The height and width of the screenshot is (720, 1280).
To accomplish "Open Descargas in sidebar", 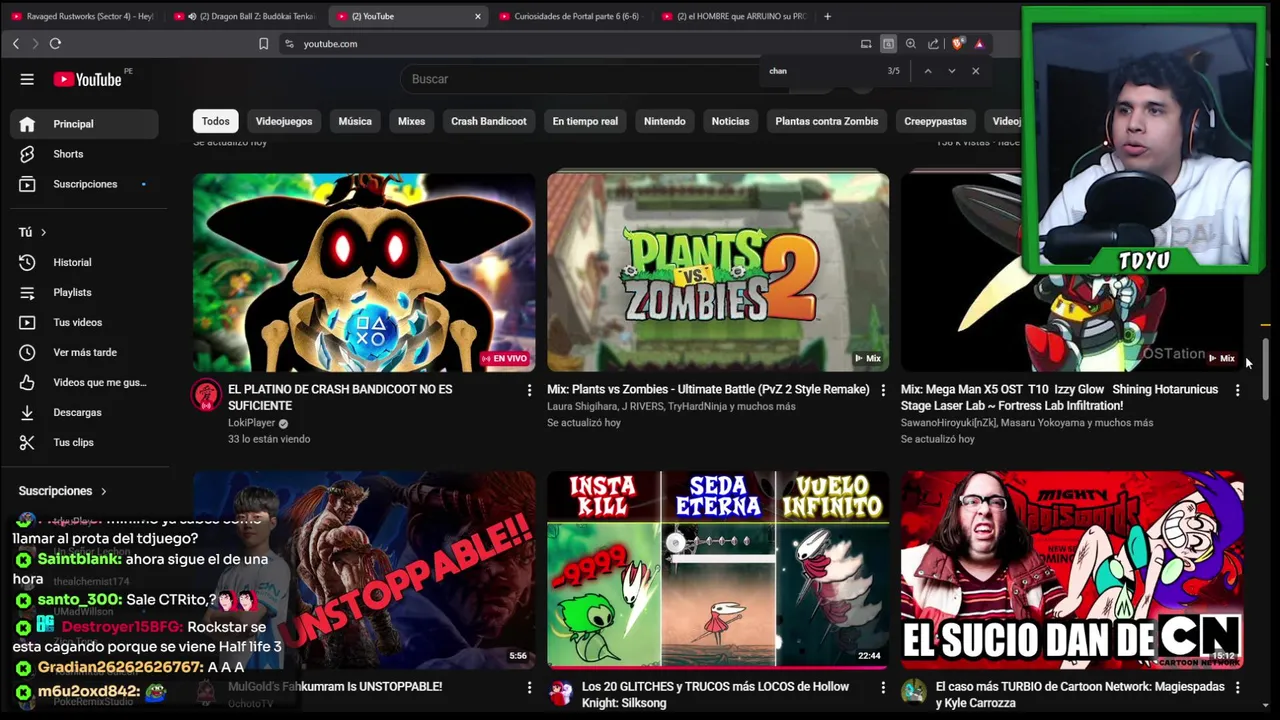I will pos(84,412).
